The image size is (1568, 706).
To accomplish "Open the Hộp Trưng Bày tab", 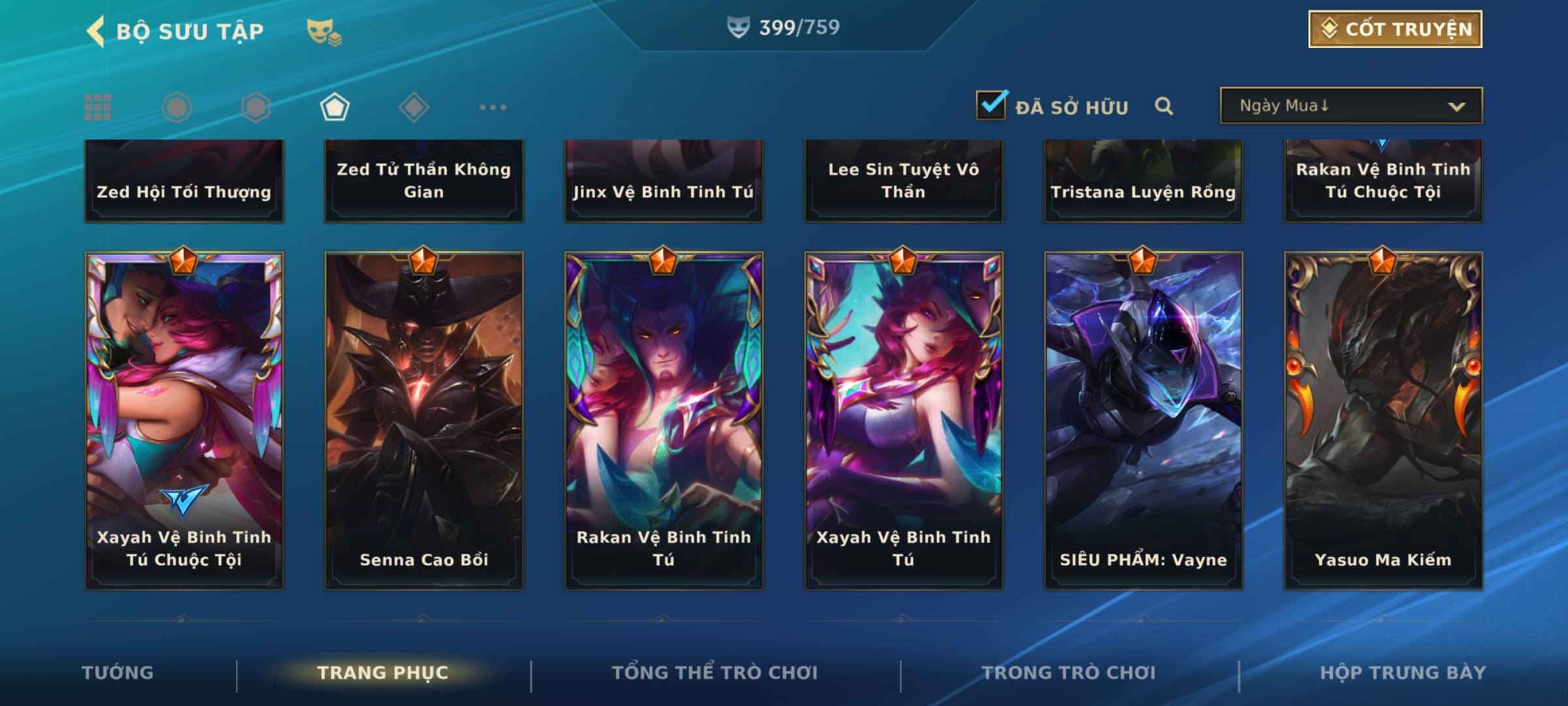I will [1403, 672].
